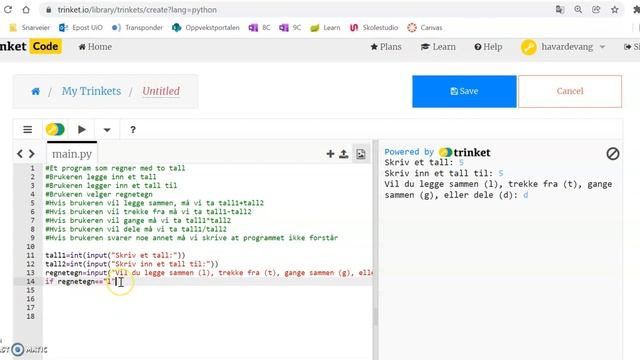This screenshot has width=640, height=360.
Task: Open the Epost UiO bookmark
Action: tap(81, 28)
